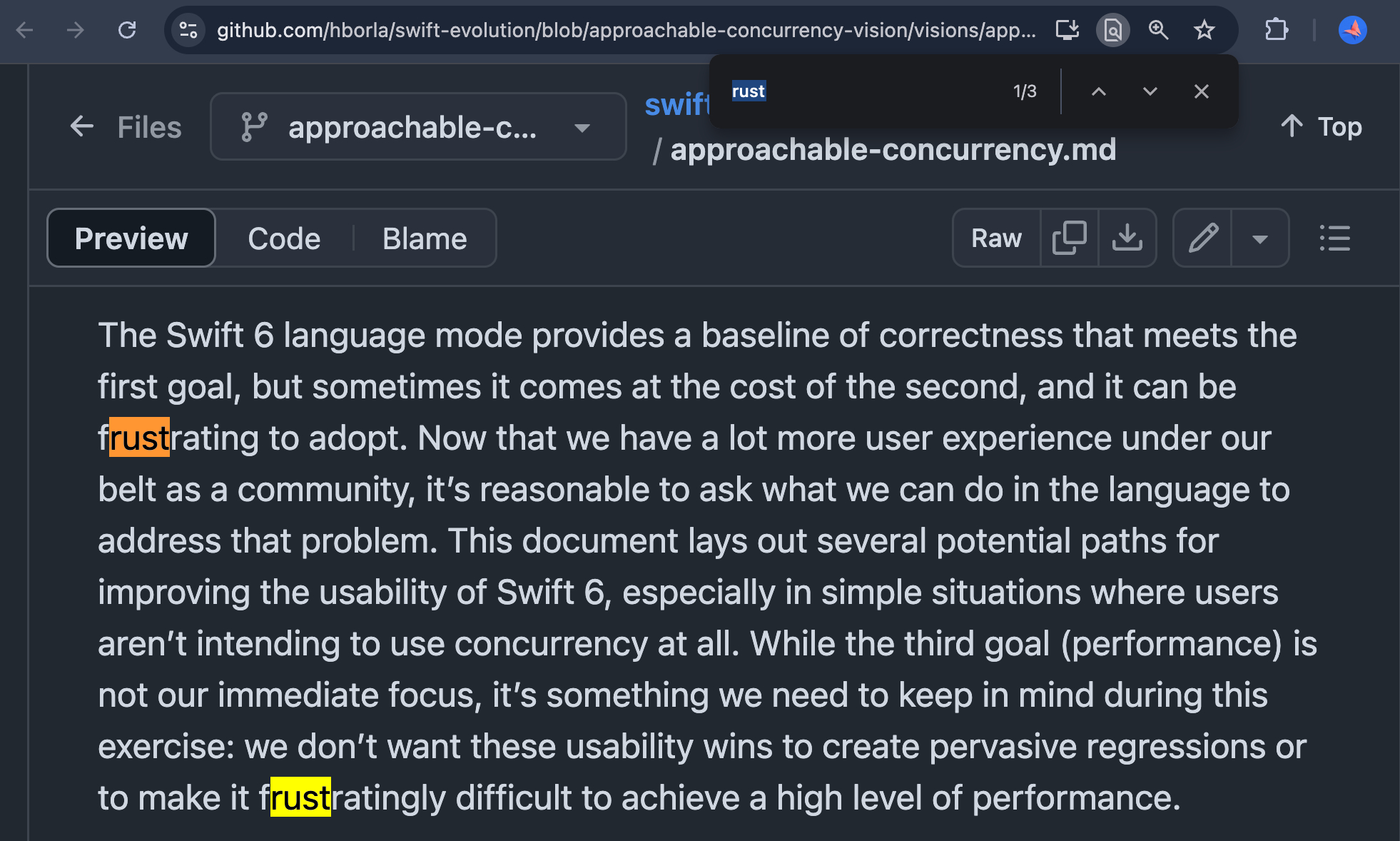Copy raw file contents icon
The width and height of the screenshot is (1400, 841).
[1069, 238]
